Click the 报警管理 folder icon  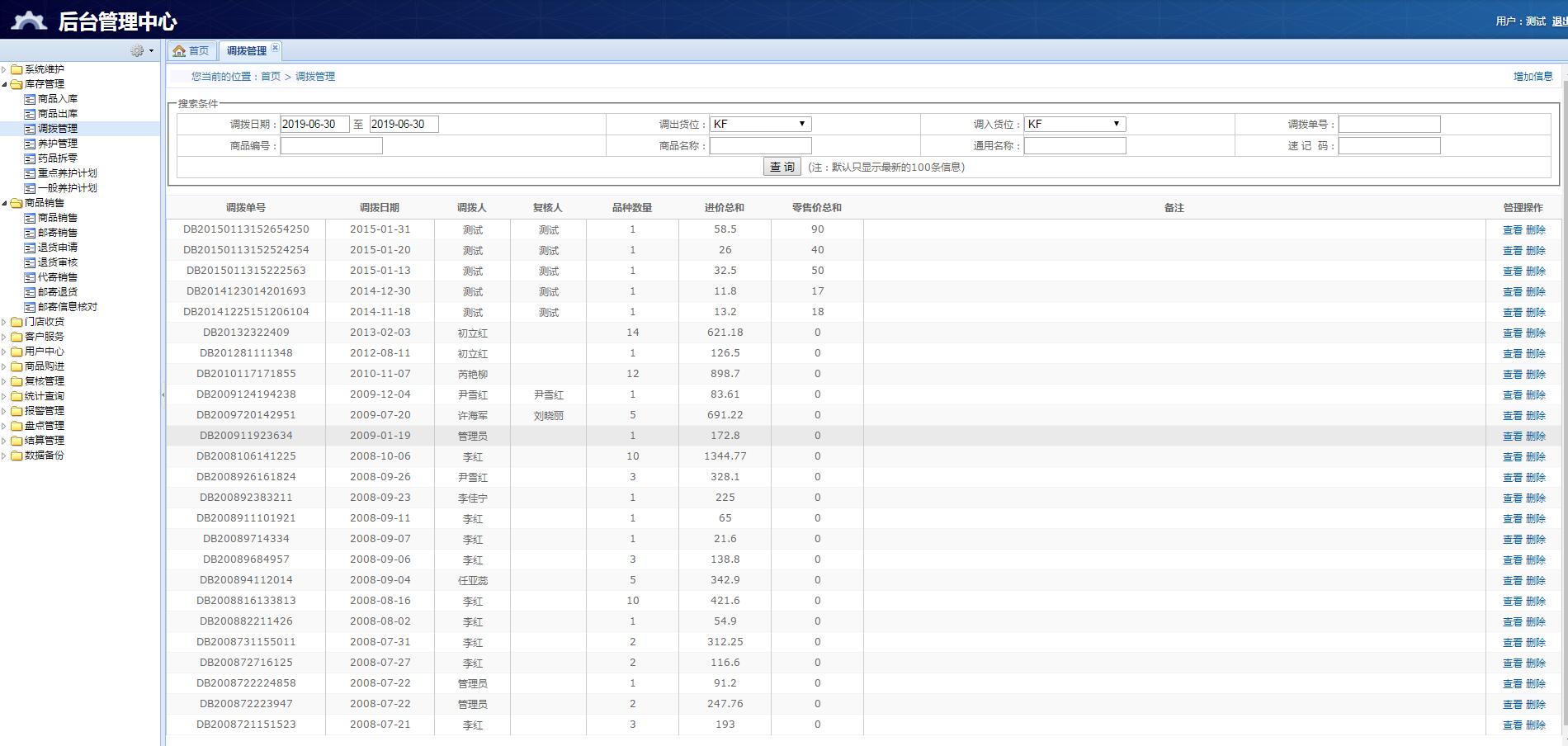click(17, 411)
